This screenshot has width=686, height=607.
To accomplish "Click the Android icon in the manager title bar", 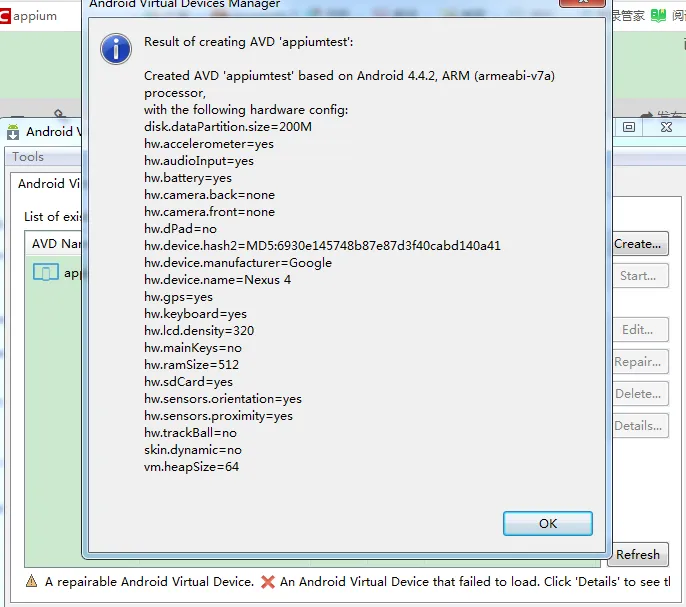I will click(13, 132).
